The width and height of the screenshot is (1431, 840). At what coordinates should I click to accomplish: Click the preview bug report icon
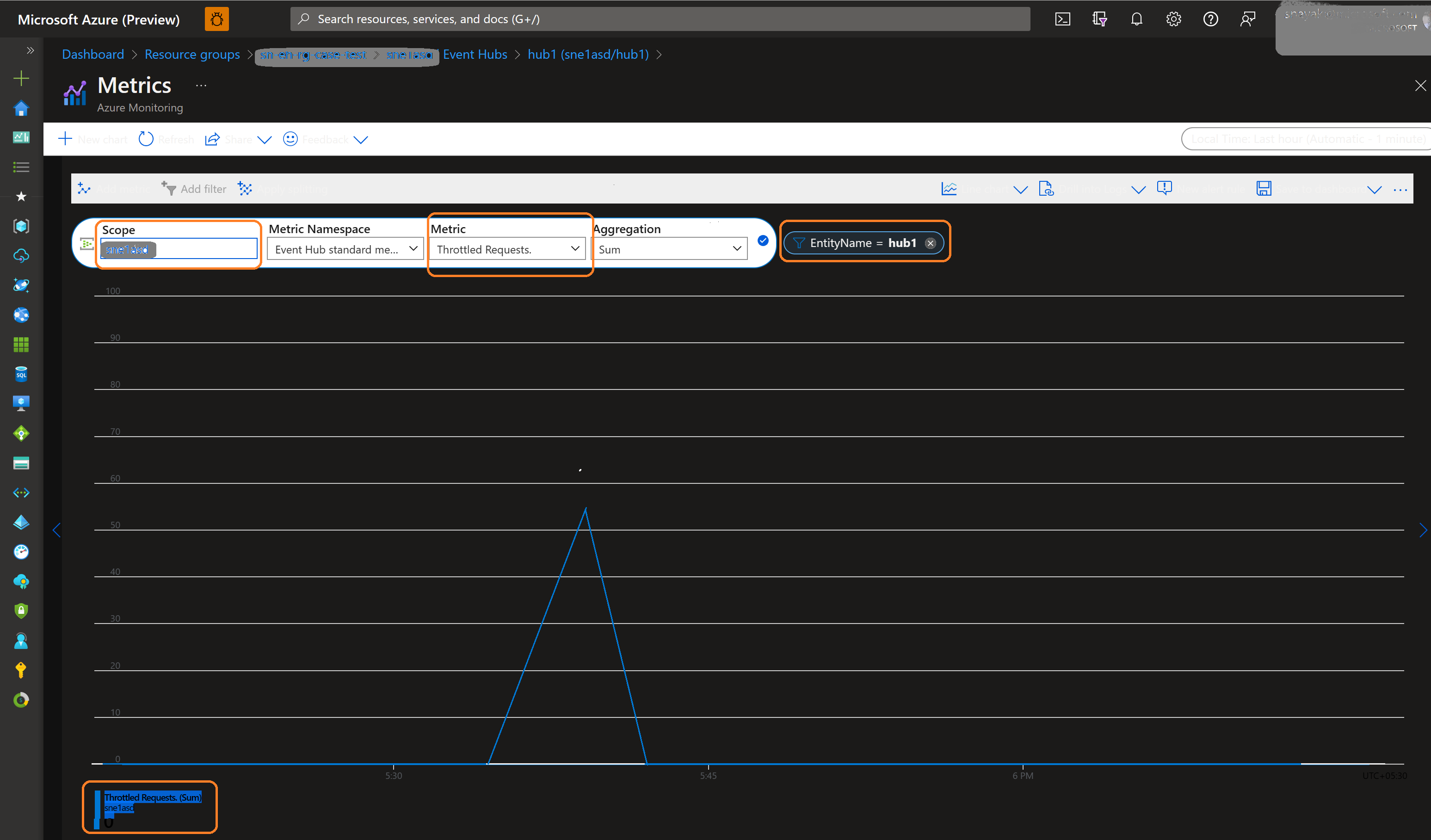[216, 19]
